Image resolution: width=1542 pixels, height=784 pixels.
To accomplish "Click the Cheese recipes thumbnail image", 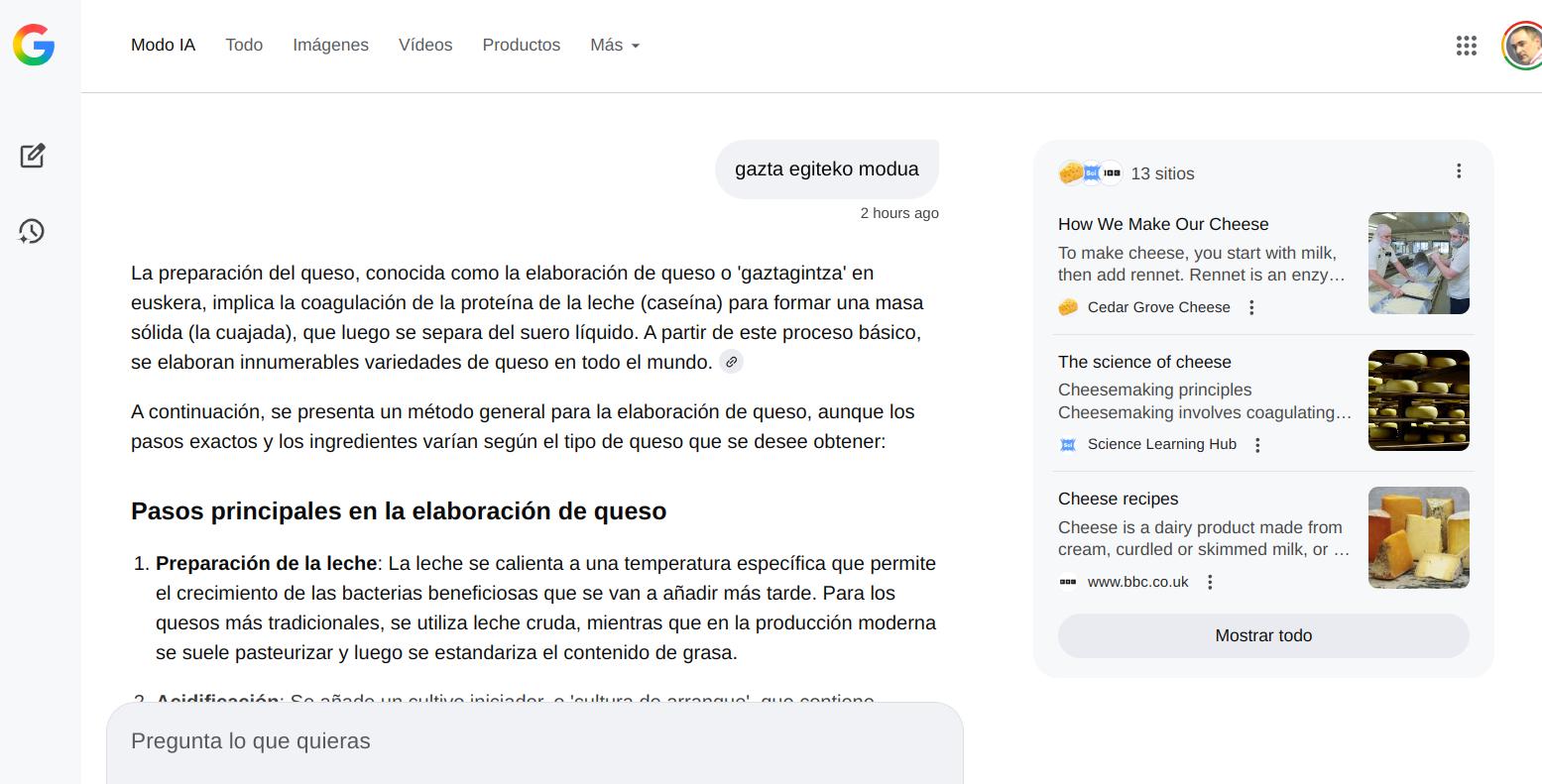I will pyautogui.click(x=1418, y=537).
